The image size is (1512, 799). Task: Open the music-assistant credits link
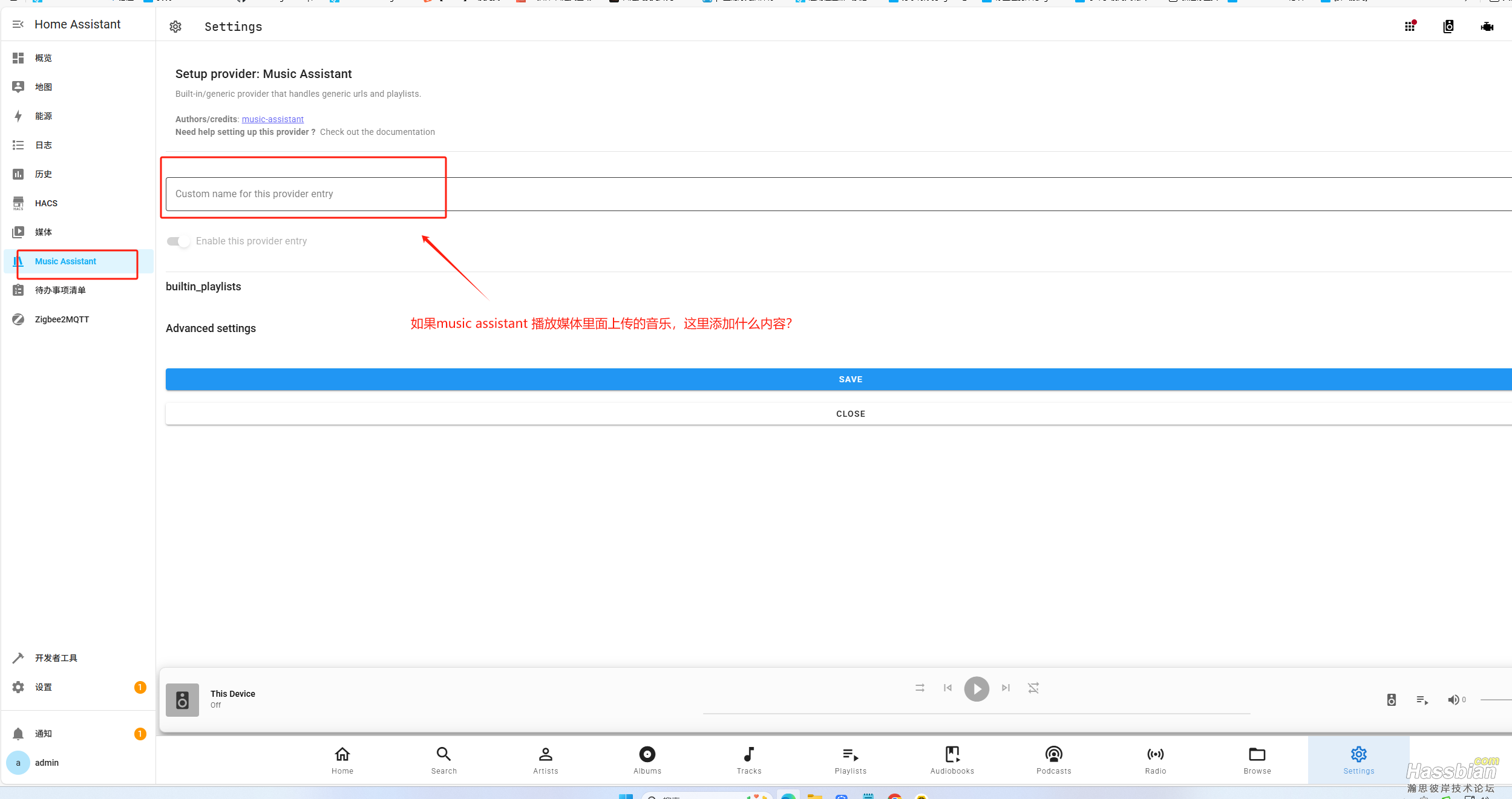273,119
